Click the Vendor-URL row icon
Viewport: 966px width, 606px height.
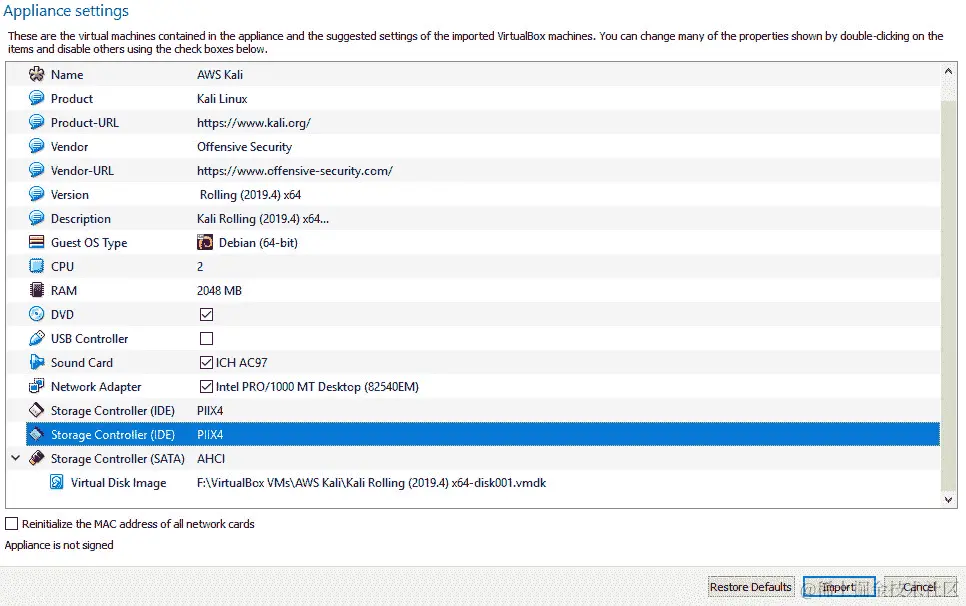36,171
